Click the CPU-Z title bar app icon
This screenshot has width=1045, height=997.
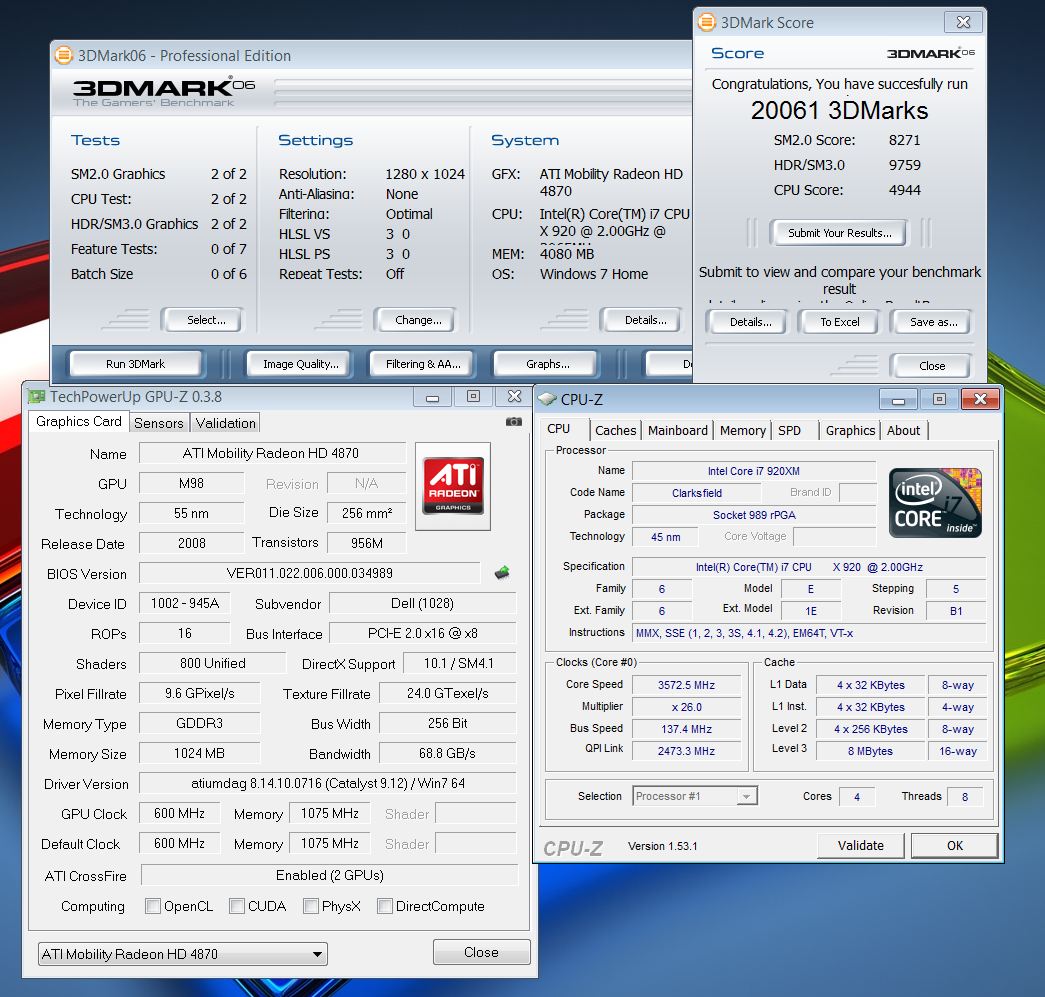click(x=546, y=399)
